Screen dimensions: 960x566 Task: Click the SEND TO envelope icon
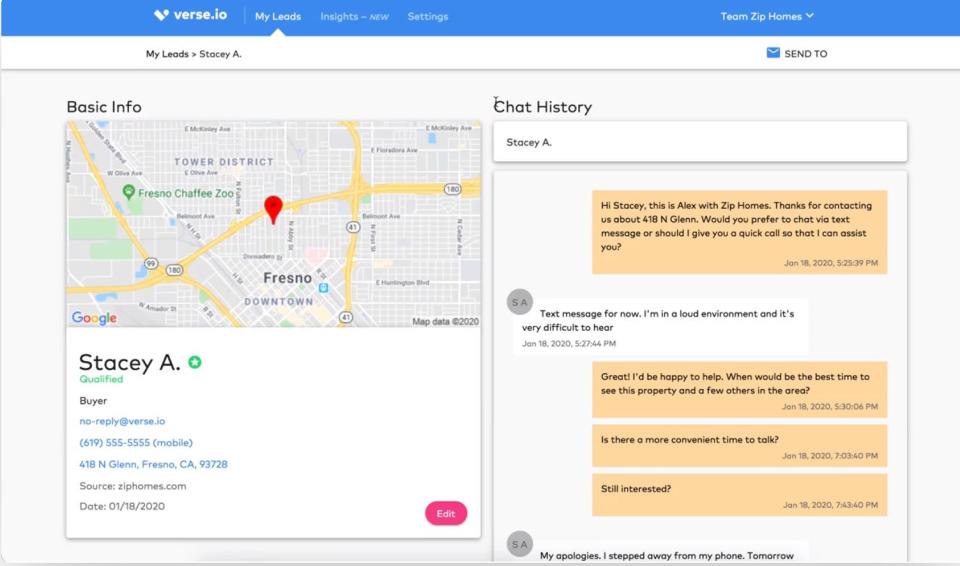coord(773,53)
